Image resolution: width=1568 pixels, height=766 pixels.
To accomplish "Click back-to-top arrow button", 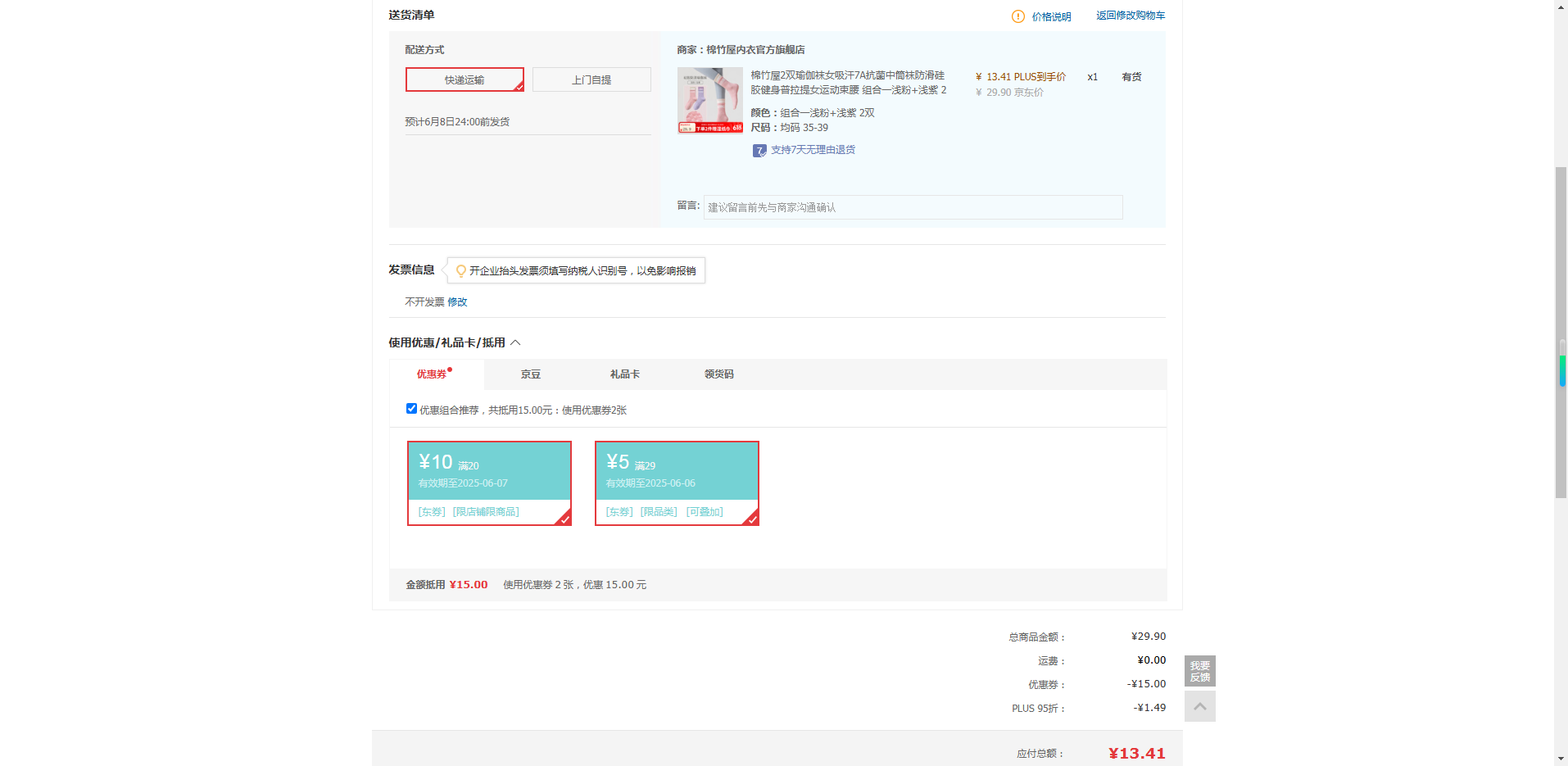I will tap(1200, 706).
